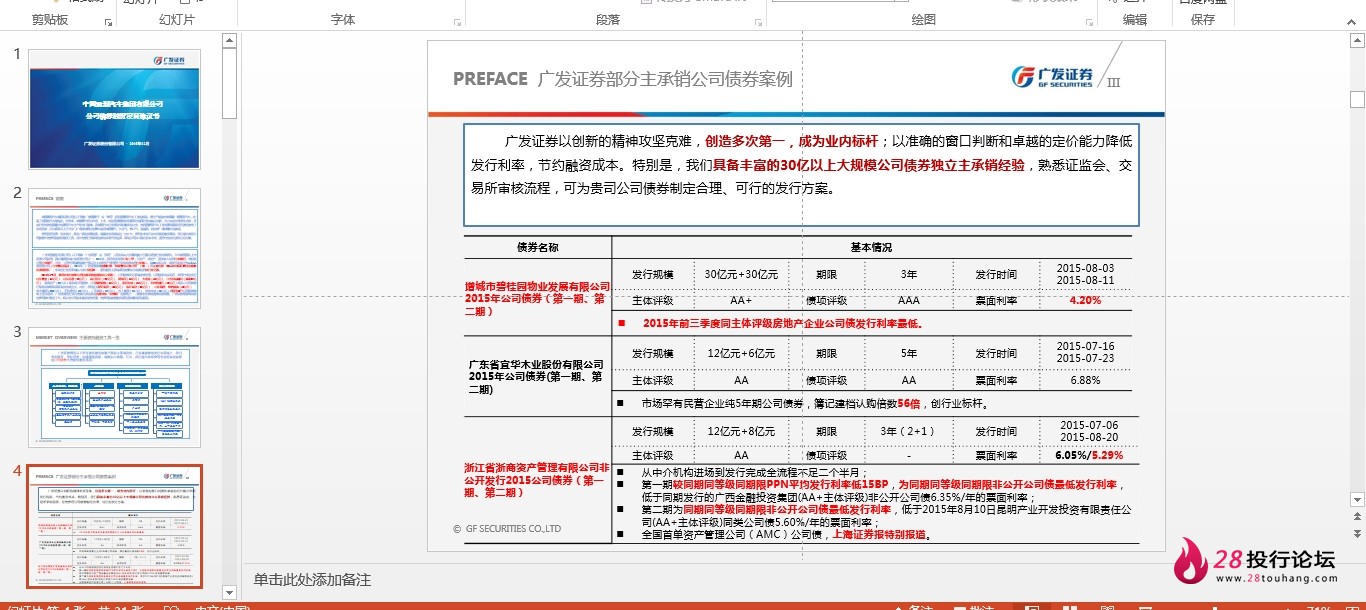Click the 5年 term cell

[908, 353]
